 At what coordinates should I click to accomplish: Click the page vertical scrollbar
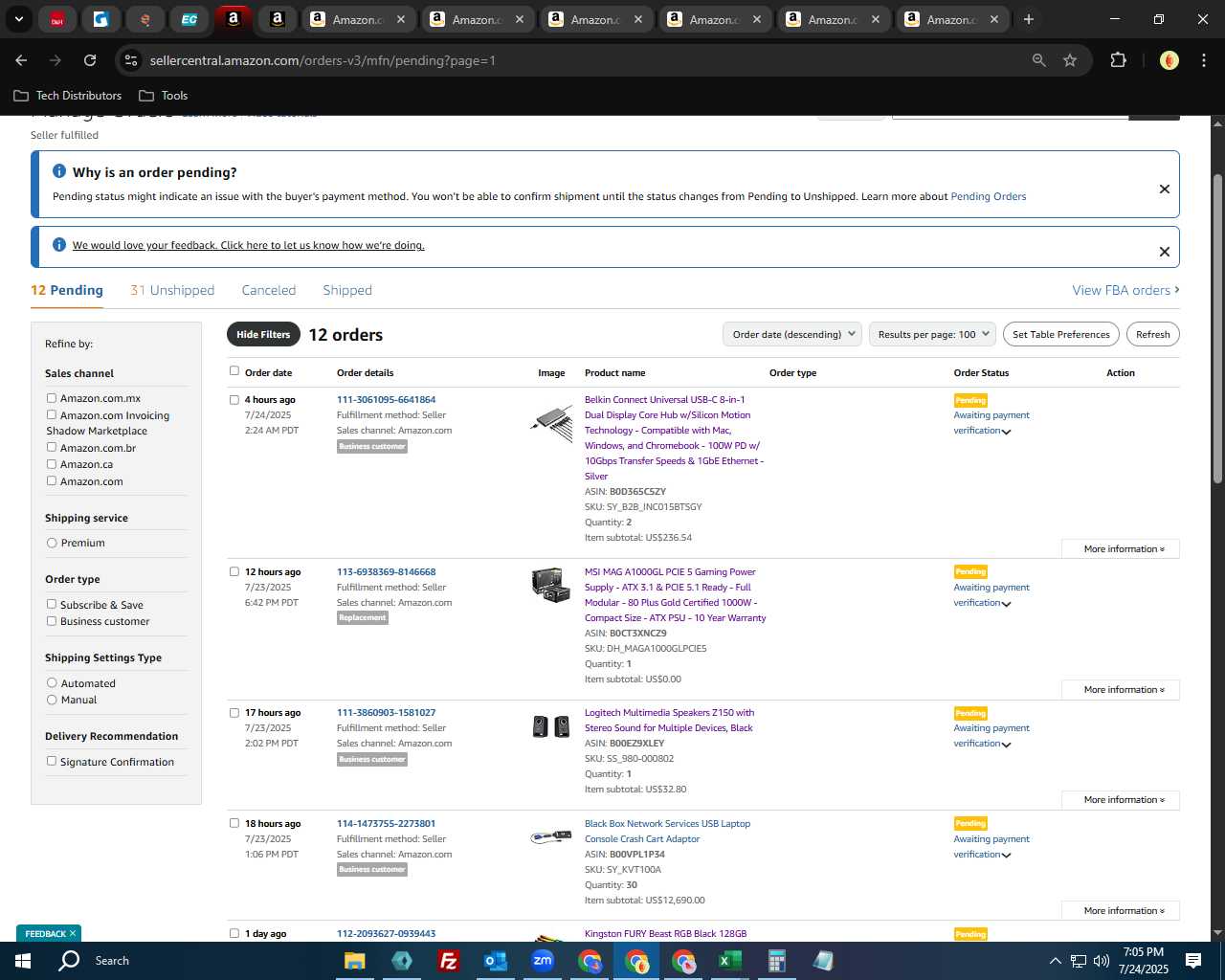1217,328
